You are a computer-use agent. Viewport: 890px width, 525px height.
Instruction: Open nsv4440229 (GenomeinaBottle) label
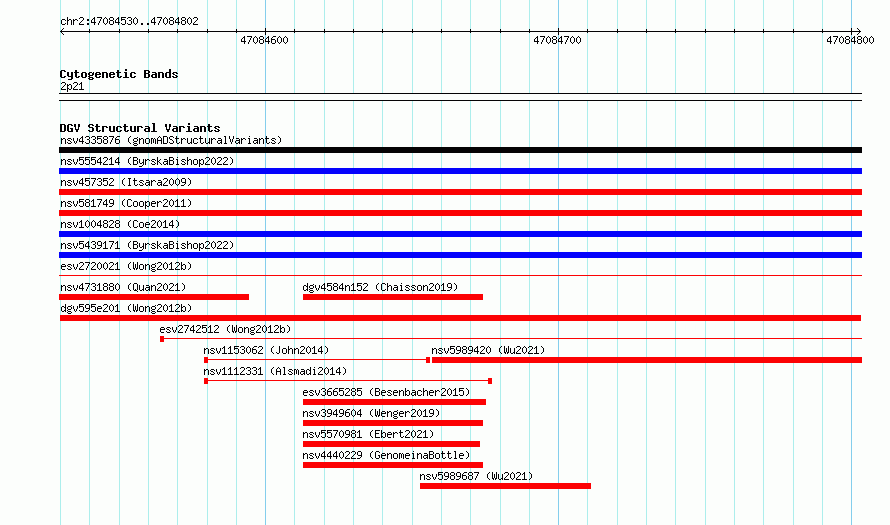(386, 455)
